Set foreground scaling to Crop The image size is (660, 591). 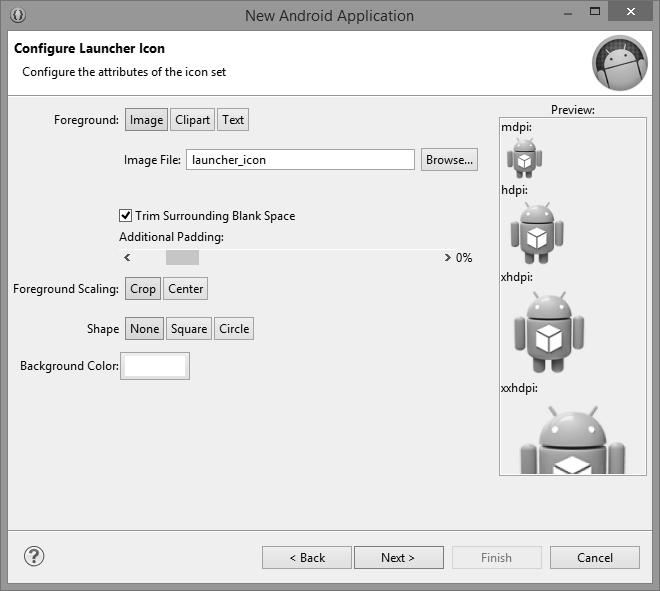143,289
